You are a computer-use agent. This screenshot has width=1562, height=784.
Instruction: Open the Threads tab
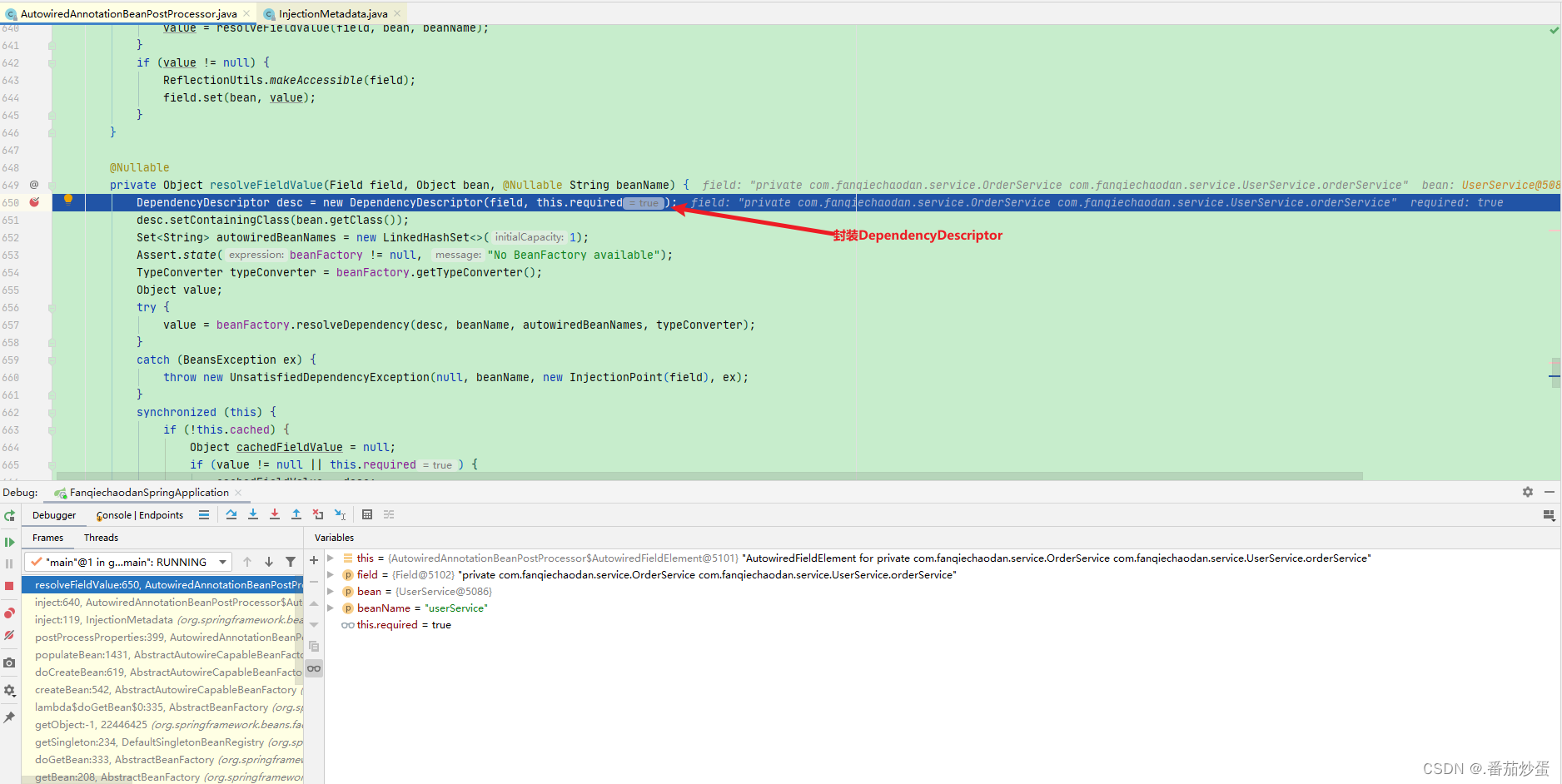point(101,538)
